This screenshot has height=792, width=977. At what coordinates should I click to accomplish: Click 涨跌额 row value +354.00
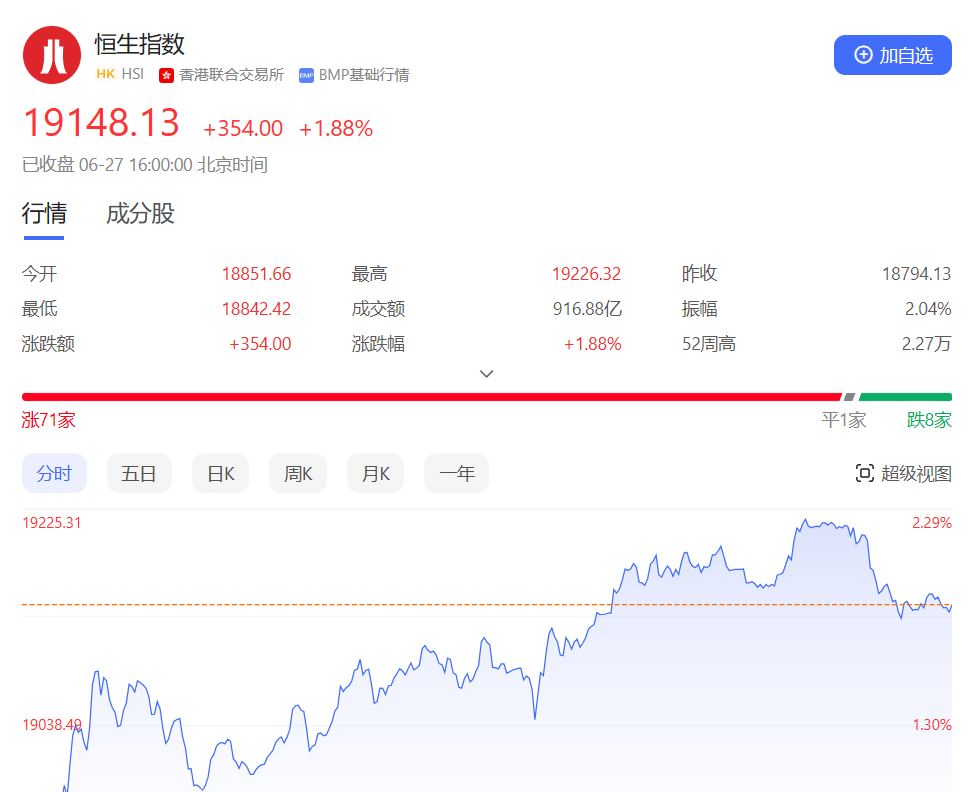pos(260,343)
